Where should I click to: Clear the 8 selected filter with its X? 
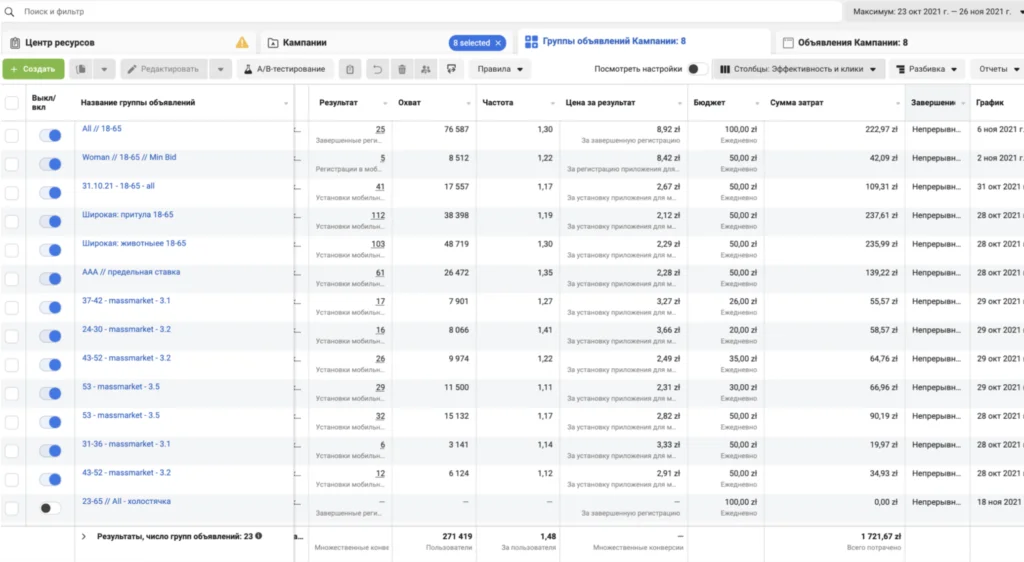498,43
